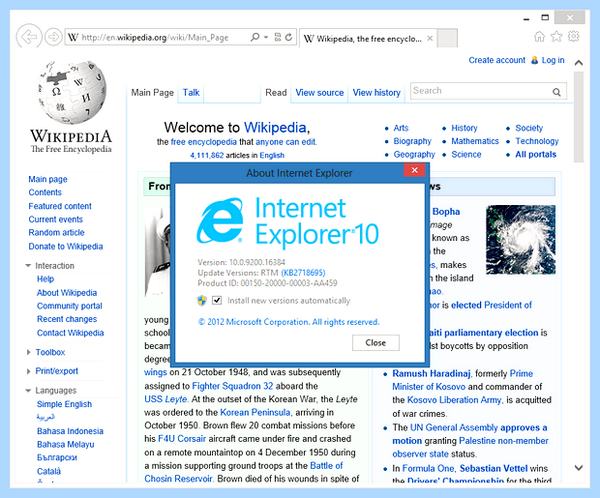Image resolution: width=600 pixels, height=498 pixels.
Task: Open the Mathematics portal link
Action: 475,141
